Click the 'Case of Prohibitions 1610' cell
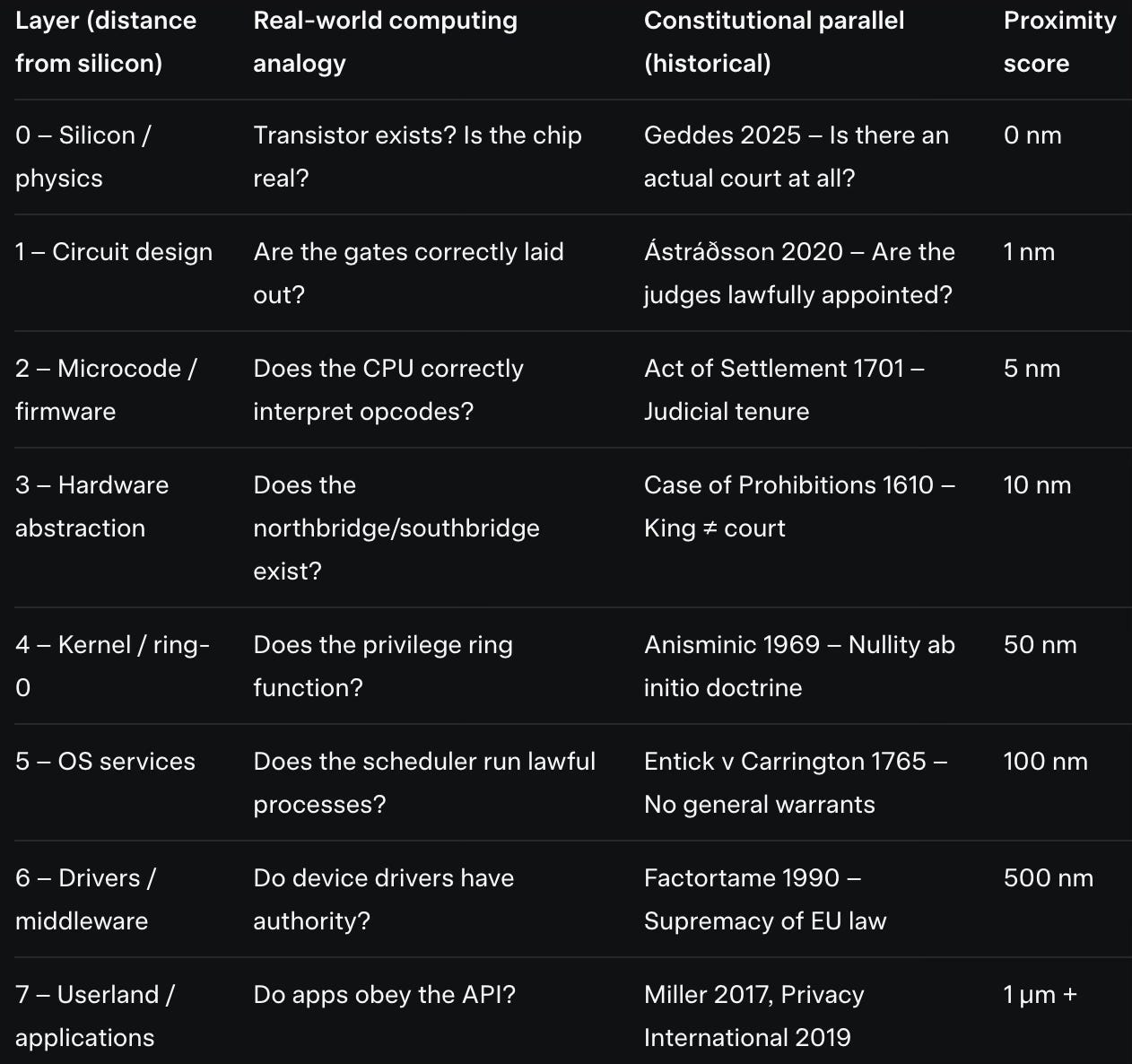 point(799,507)
